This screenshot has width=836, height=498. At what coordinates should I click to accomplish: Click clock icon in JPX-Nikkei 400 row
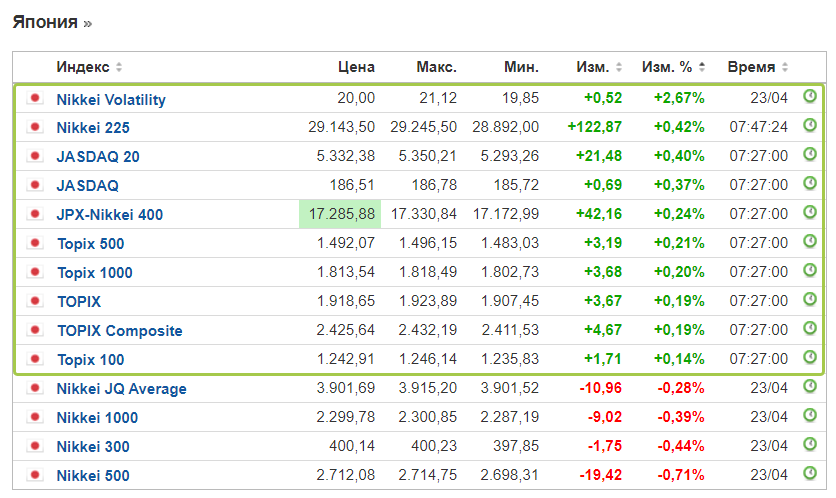[809, 212]
